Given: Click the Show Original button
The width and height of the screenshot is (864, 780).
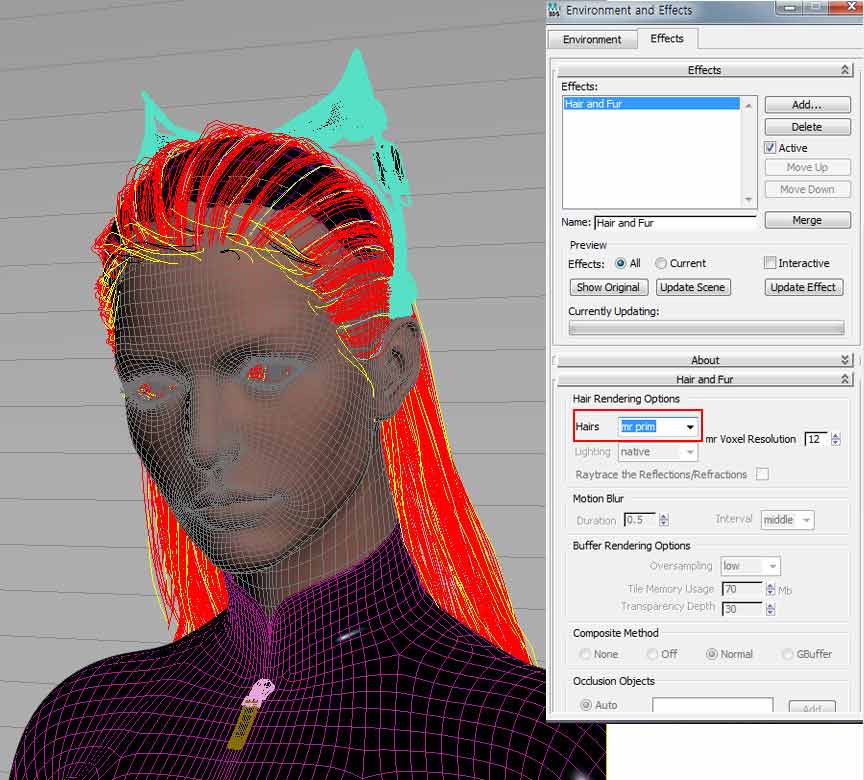Looking at the screenshot, I should (608, 287).
